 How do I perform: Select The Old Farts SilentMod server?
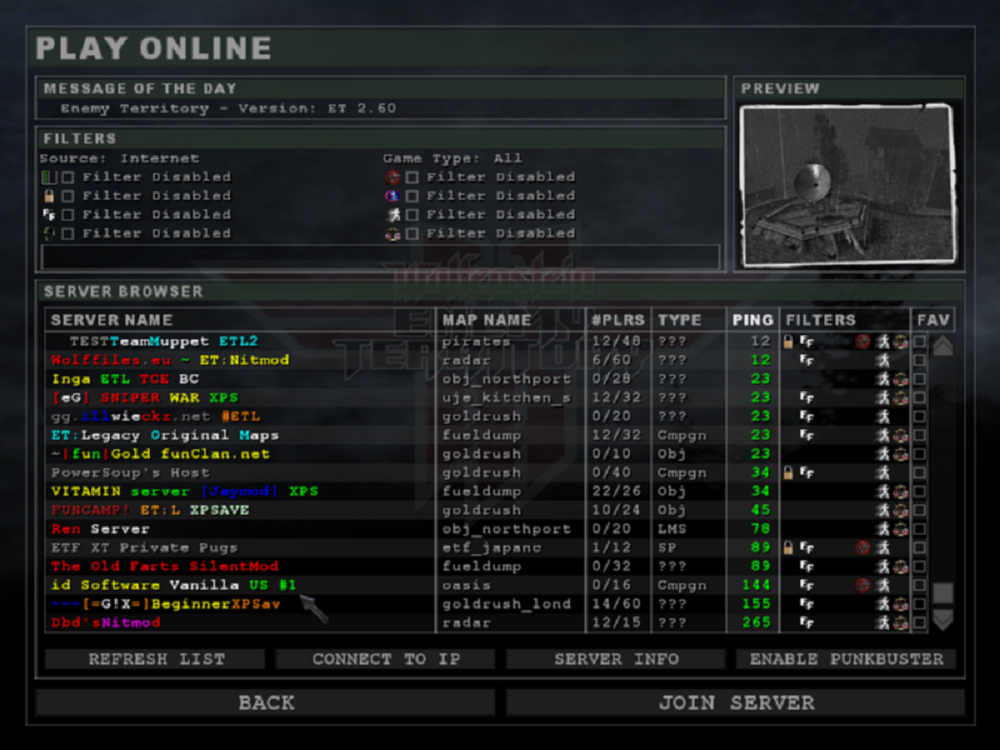486,566
